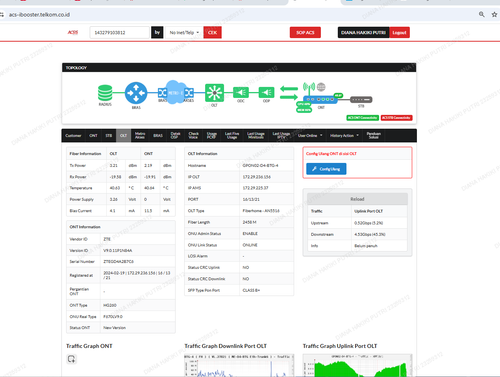The width and height of the screenshot is (500, 377).
Task: Click the DIANA HAKIKI PUTRI user button
Action: tap(363, 33)
